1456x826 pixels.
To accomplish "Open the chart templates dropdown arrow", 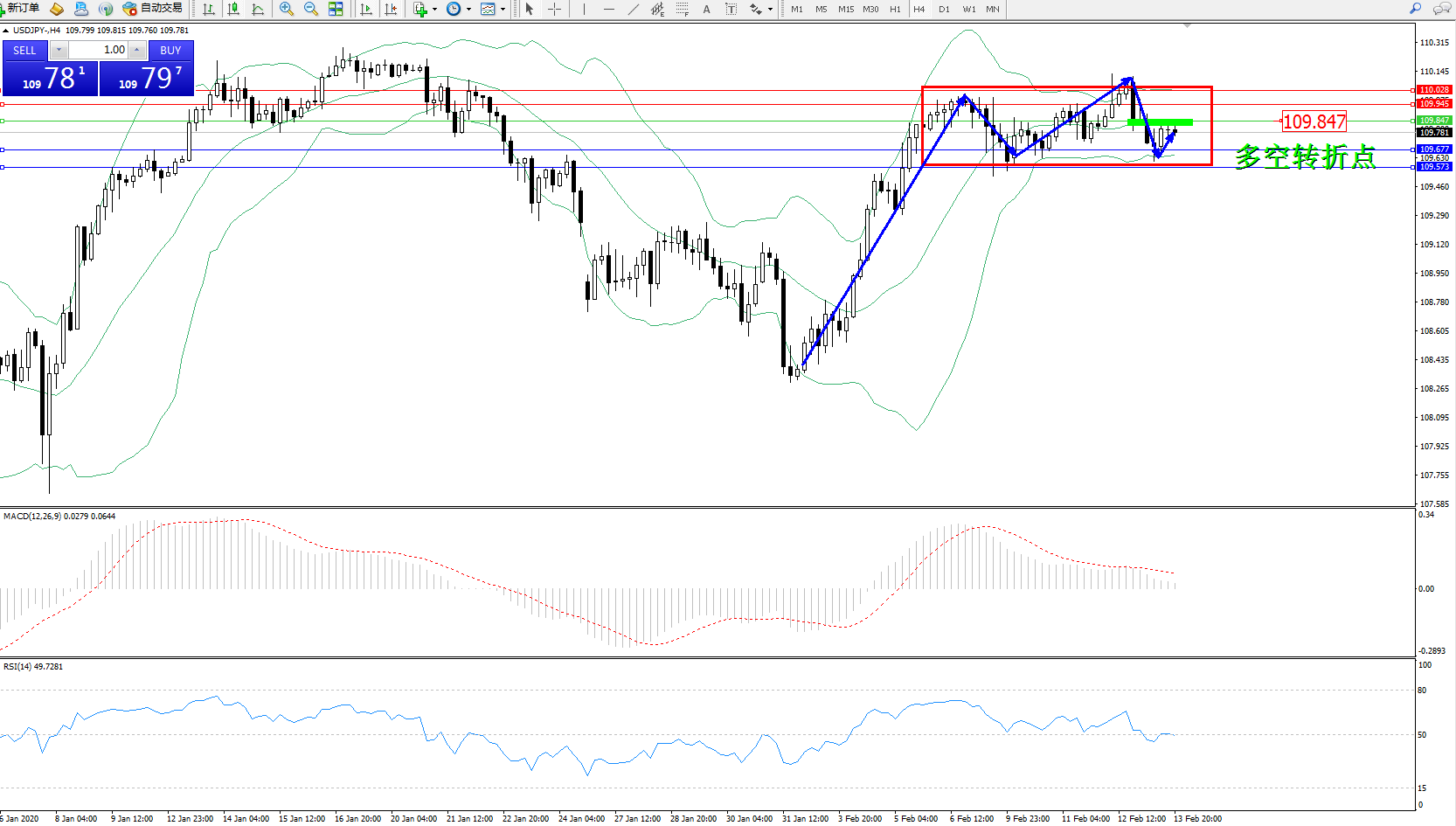I will (503, 10).
